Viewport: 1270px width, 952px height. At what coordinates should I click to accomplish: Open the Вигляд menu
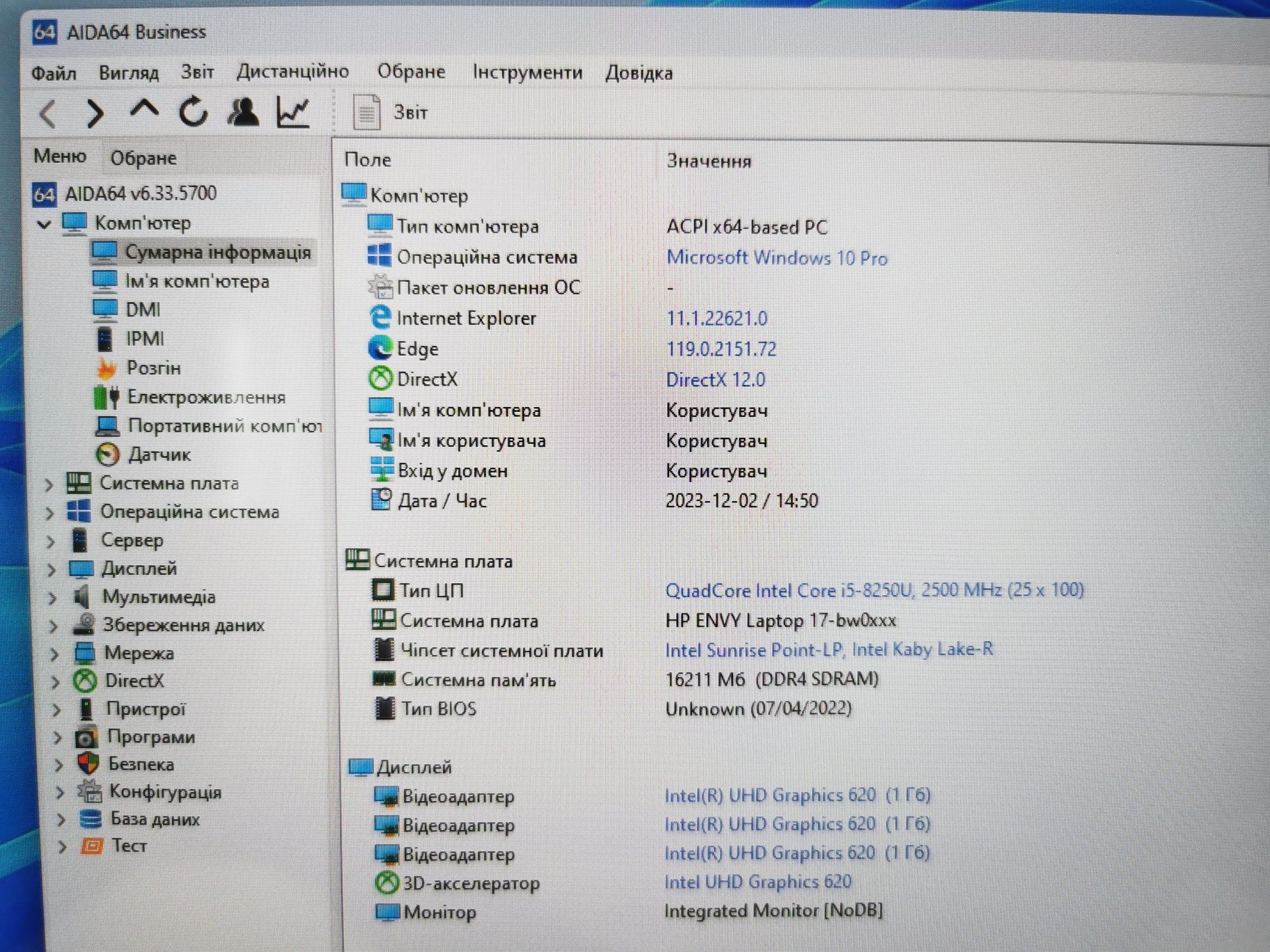(129, 72)
